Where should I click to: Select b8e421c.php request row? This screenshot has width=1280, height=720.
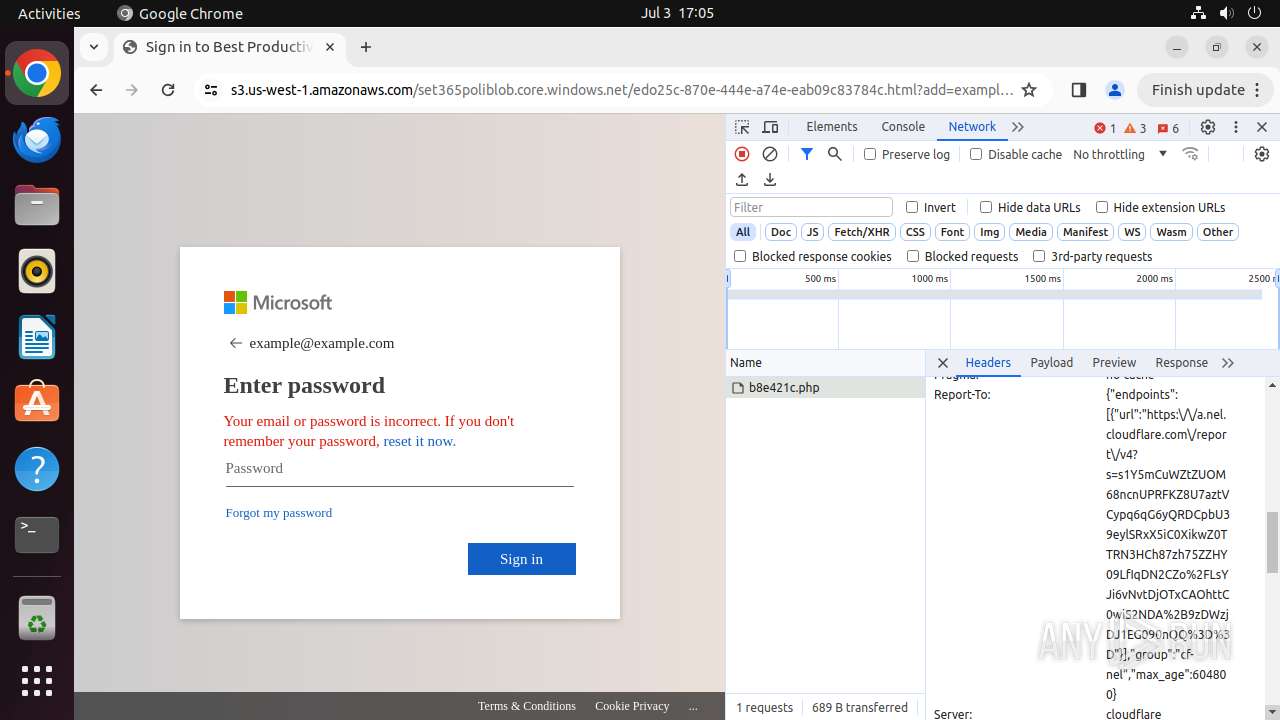pos(826,388)
